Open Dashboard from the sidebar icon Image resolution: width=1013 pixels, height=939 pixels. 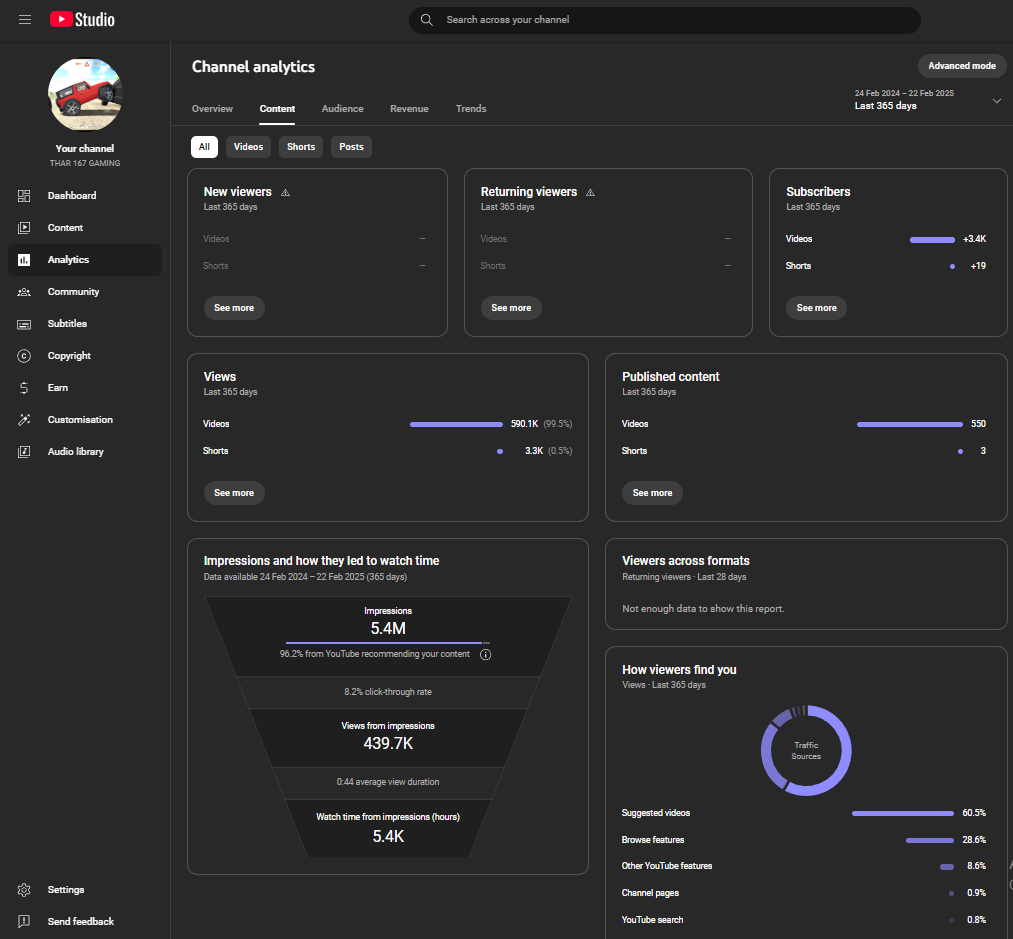tap(25, 196)
